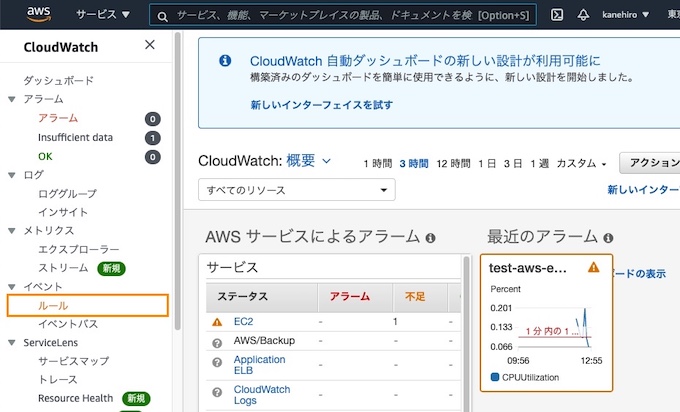Click the AWS logo home icon

(39, 14)
